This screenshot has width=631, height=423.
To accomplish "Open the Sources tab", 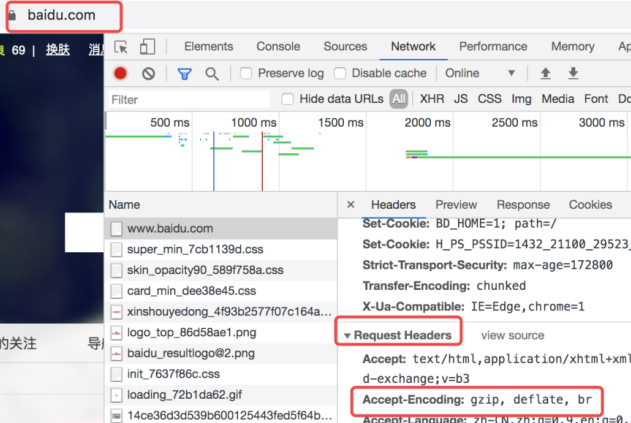I will point(345,46).
